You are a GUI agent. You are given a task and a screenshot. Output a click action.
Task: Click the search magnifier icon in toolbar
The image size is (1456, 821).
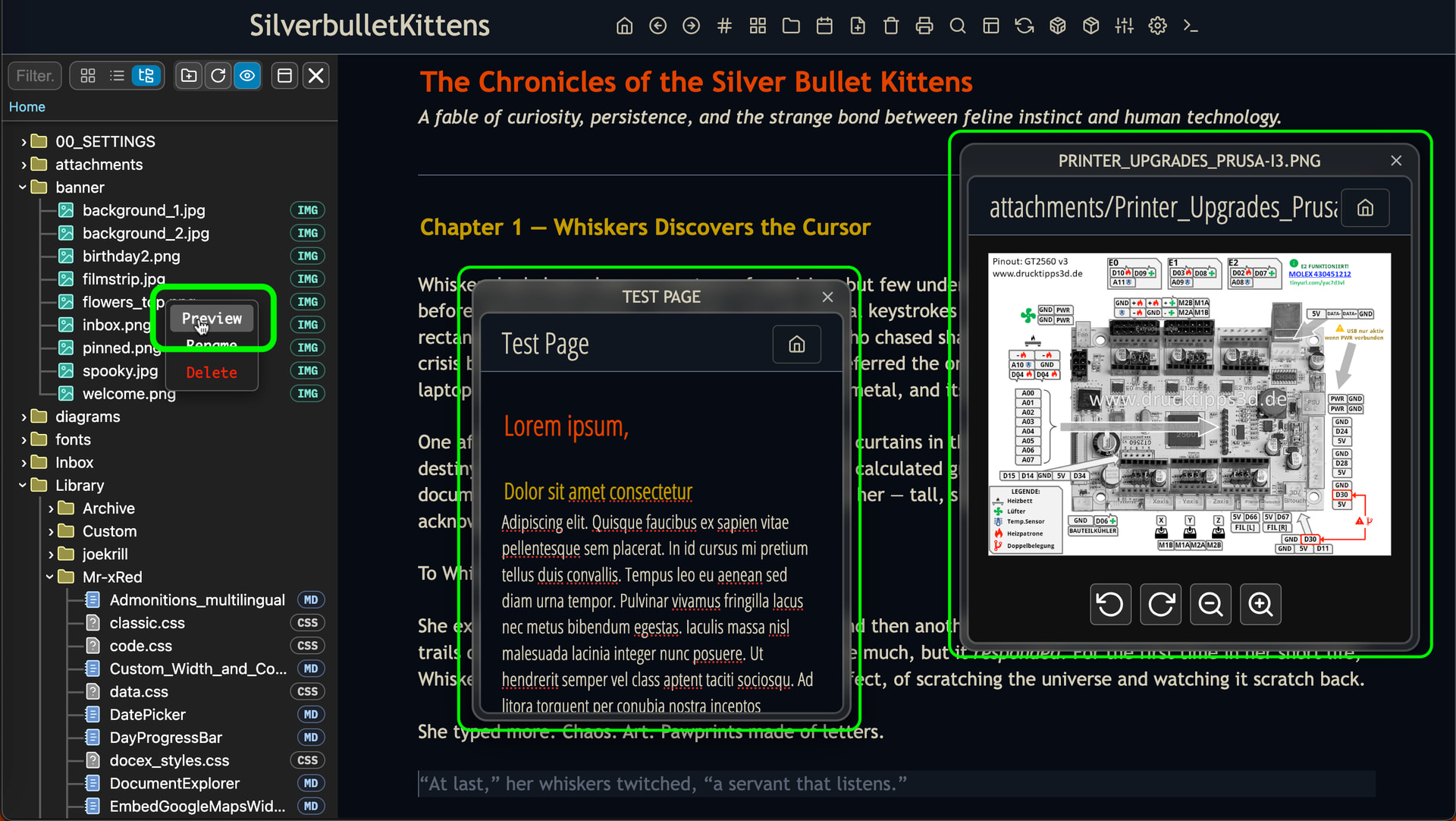(x=958, y=26)
